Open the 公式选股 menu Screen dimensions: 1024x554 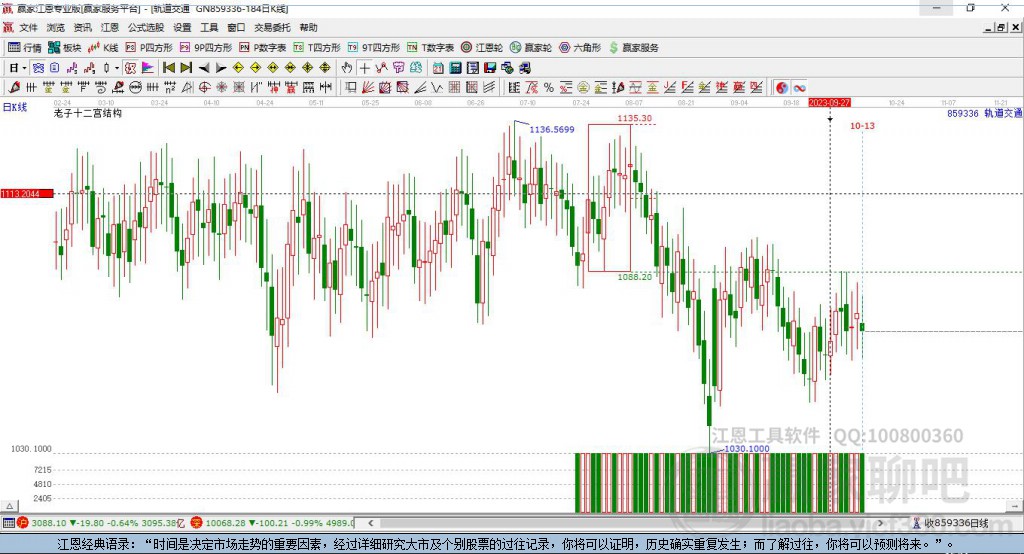(x=146, y=28)
